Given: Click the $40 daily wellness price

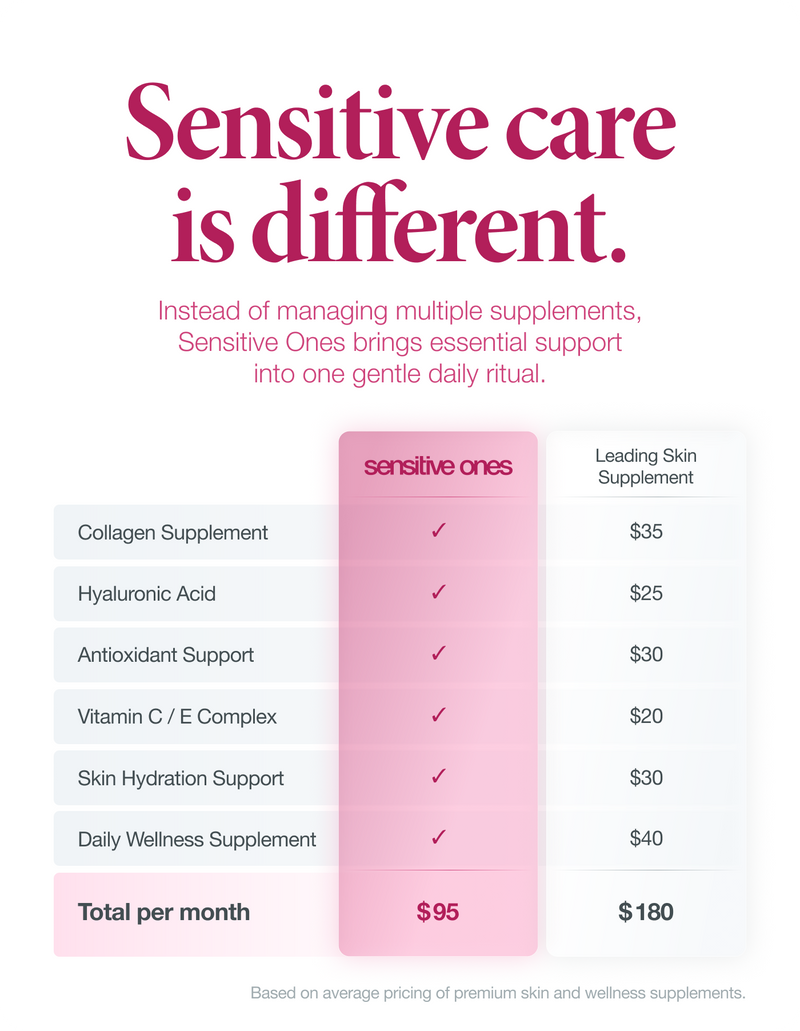Looking at the screenshot, I should 646,838.
